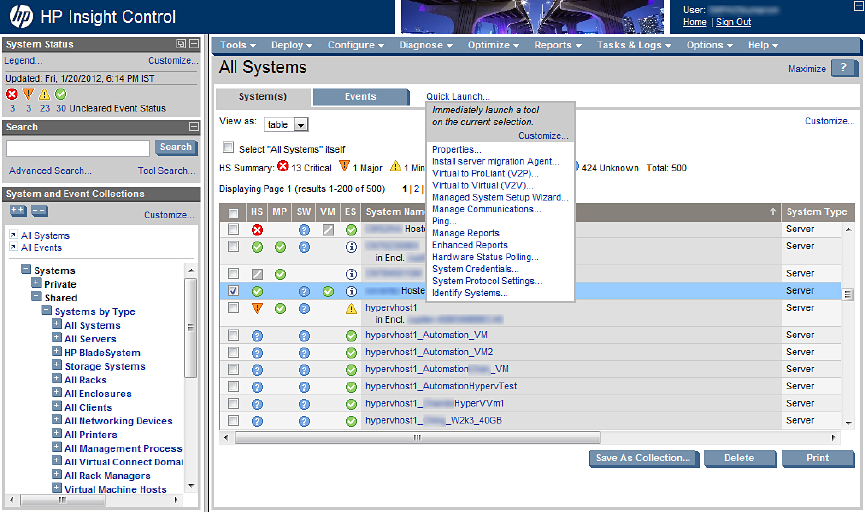Choose Ping... from Quick Launch menu
865x512 pixels.
pyautogui.click(x=444, y=221)
